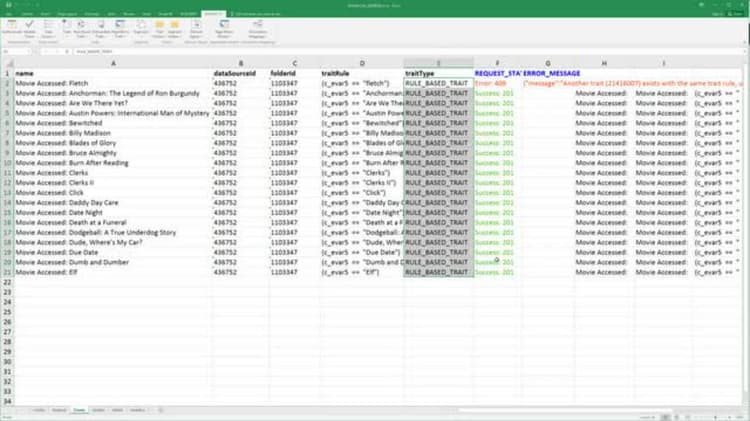750x421 pixels.
Task: Select cell 'Movie Accessed: Death at a Funeral'
Action: tap(113, 222)
